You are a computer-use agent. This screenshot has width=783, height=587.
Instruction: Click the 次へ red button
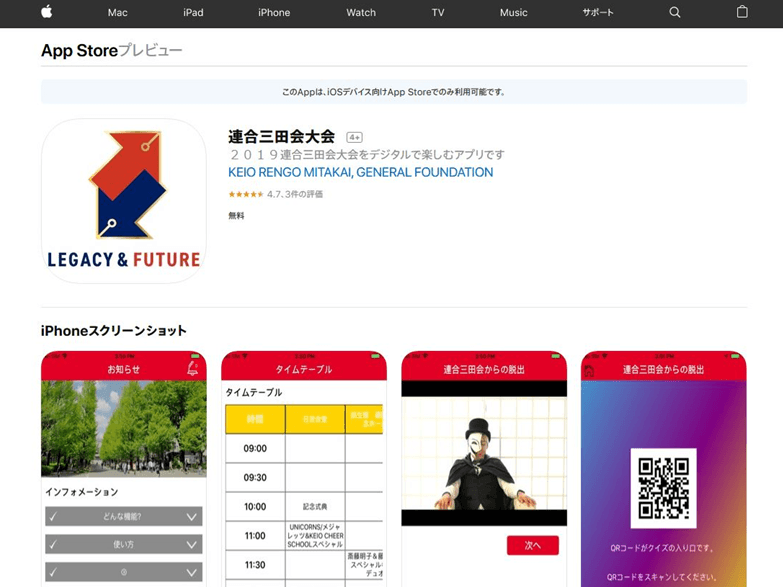[533, 546]
